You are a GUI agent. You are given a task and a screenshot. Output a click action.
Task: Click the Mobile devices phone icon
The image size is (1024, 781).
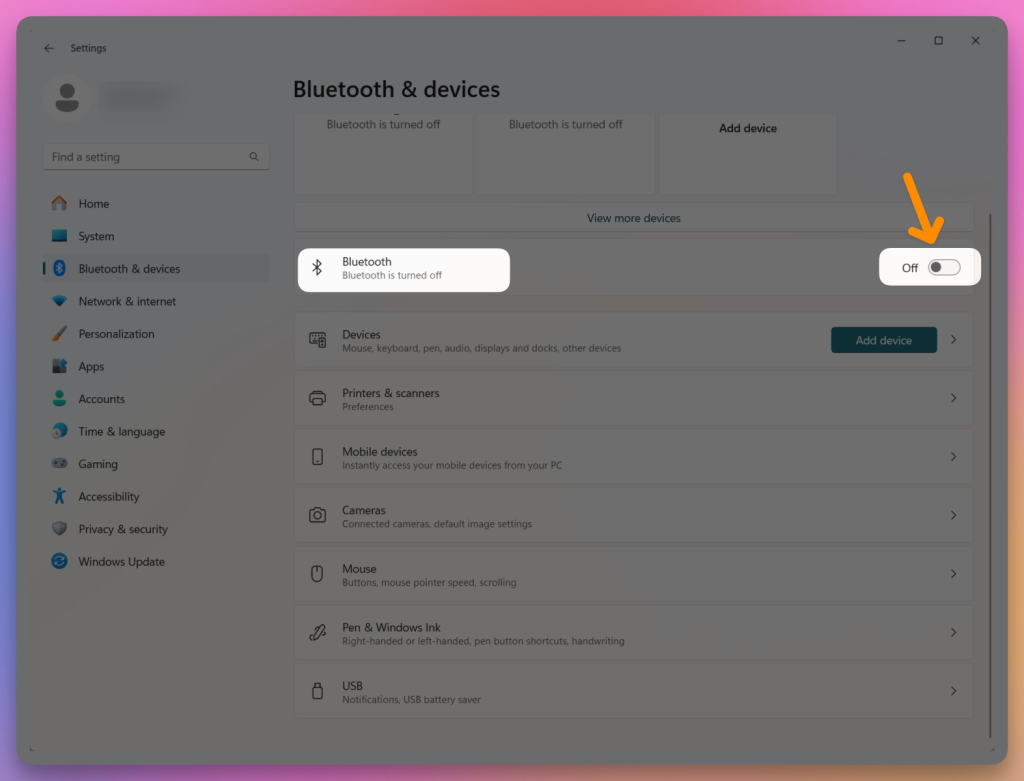(317, 457)
